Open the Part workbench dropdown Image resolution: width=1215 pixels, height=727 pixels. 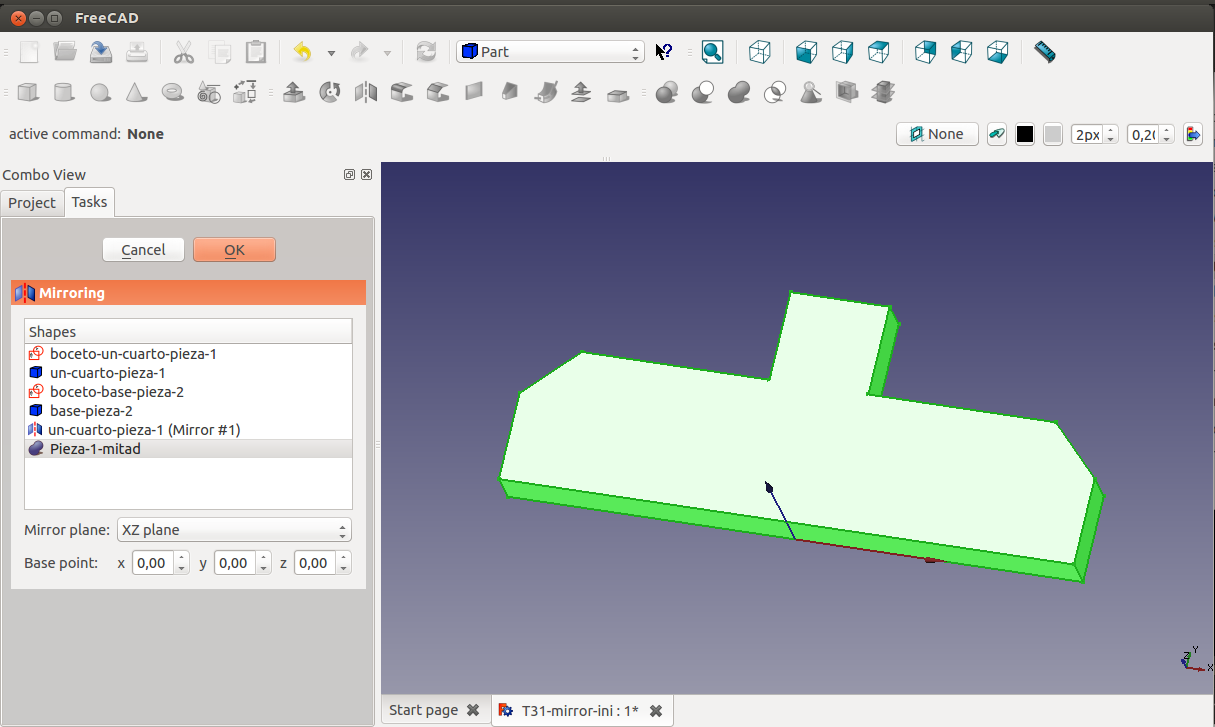point(550,52)
